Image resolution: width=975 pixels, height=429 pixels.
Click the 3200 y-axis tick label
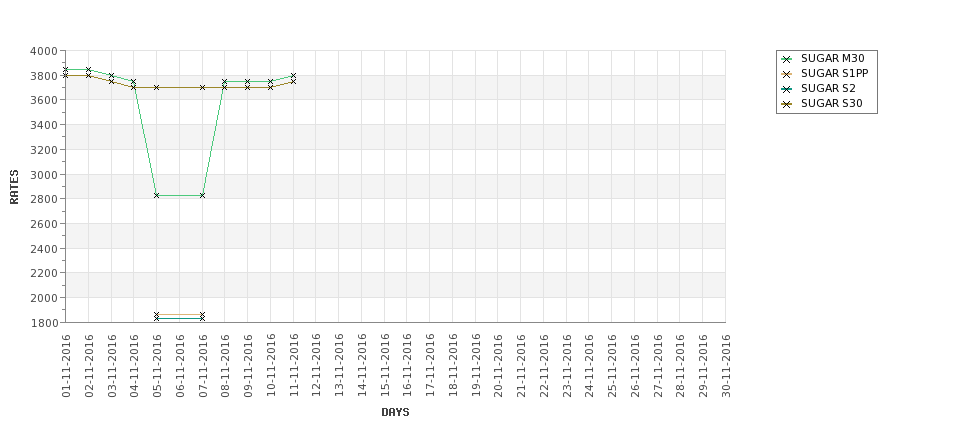pyautogui.click(x=44, y=150)
